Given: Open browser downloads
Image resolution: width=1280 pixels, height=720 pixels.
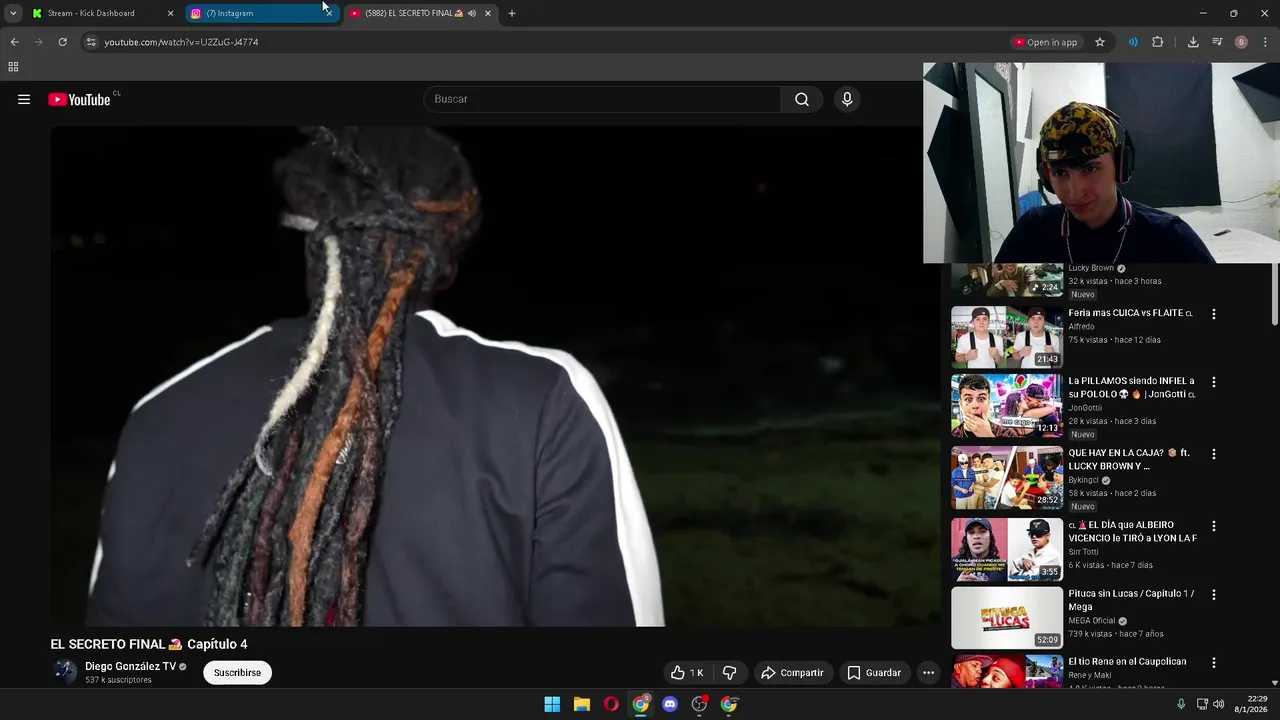Looking at the screenshot, I should 1193,42.
